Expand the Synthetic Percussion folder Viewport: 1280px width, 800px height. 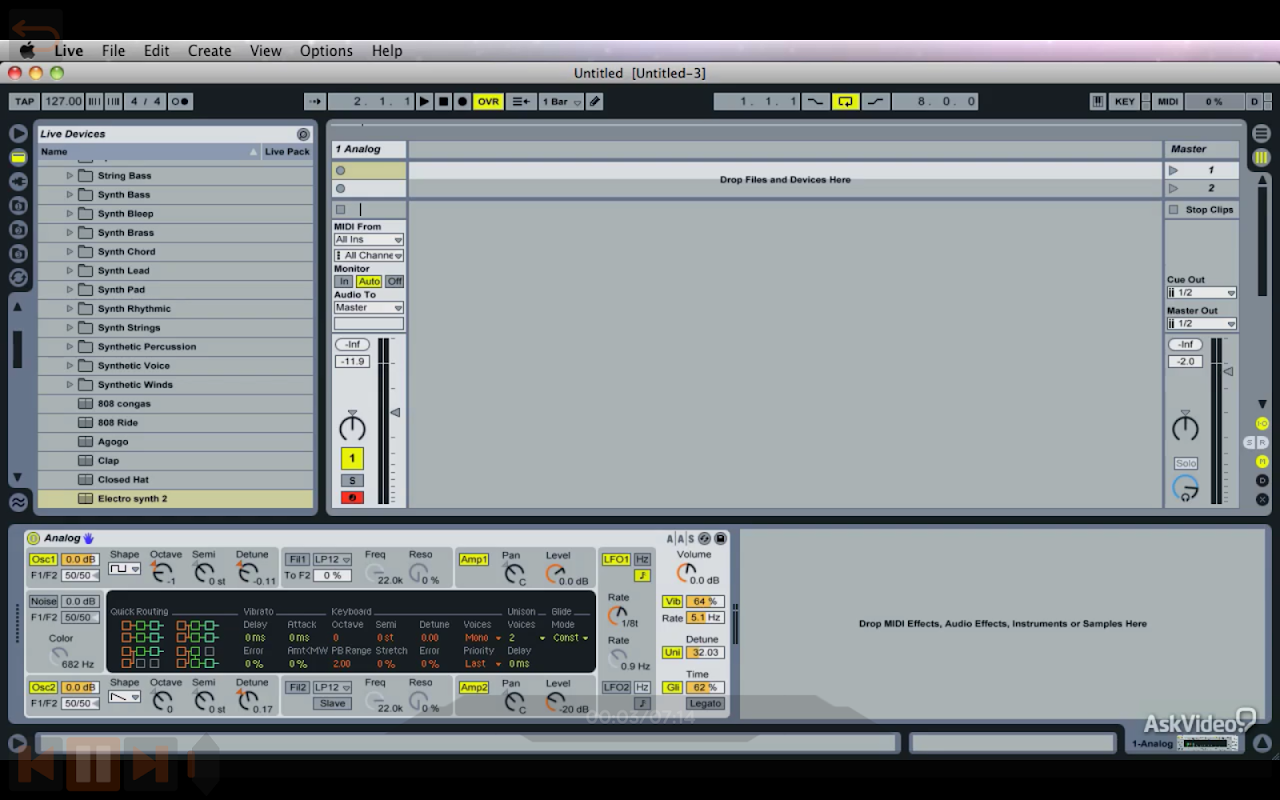point(70,347)
